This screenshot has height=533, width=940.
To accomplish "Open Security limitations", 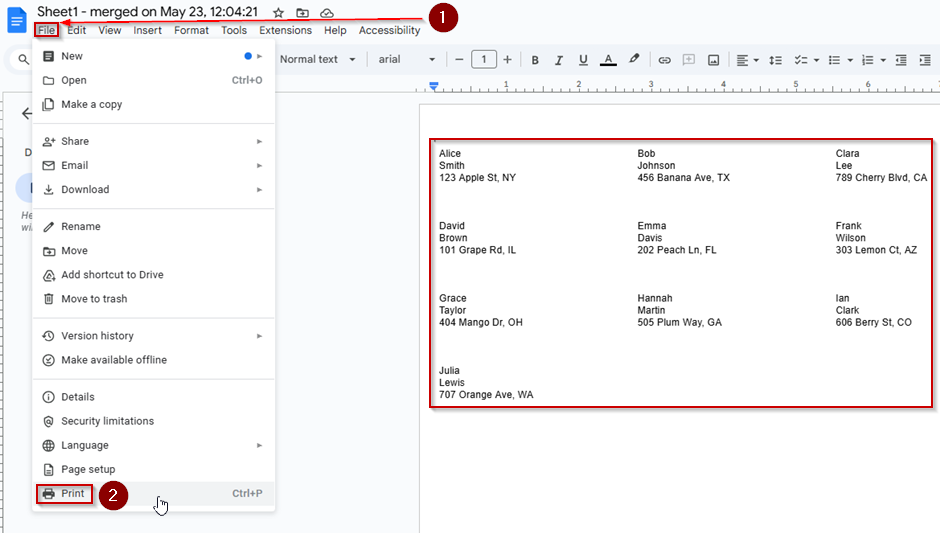I will coord(153,421).
